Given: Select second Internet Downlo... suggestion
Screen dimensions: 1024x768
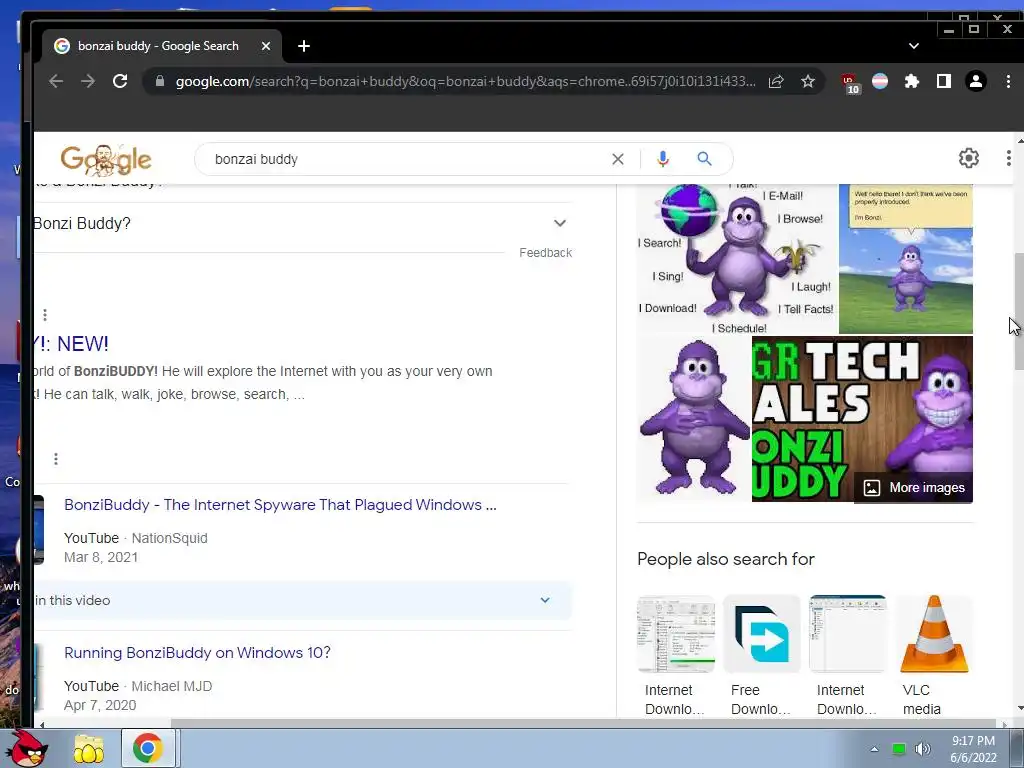Looking at the screenshot, I should click(x=848, y=656).
